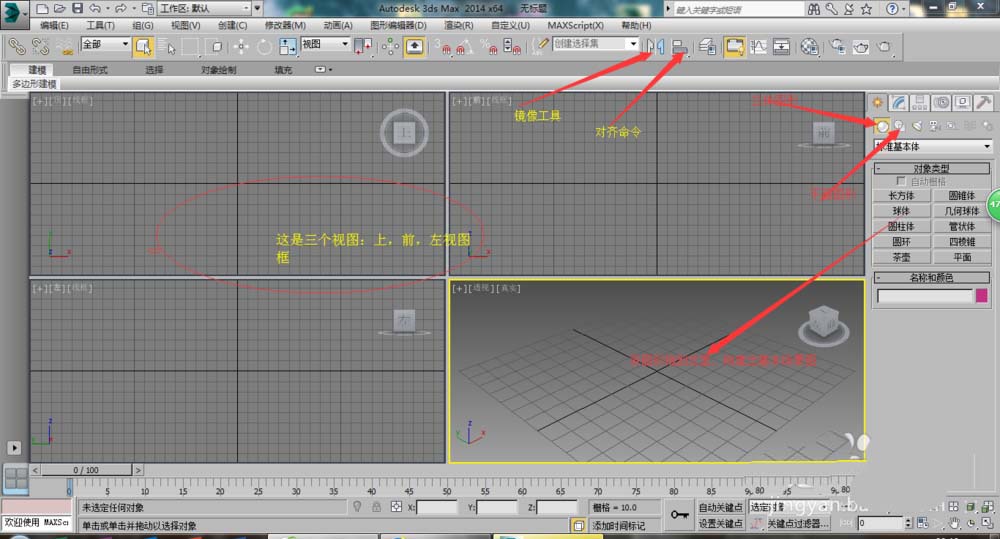Click the Align command icon
The image size is (1000, 539).
click(680, 47)
